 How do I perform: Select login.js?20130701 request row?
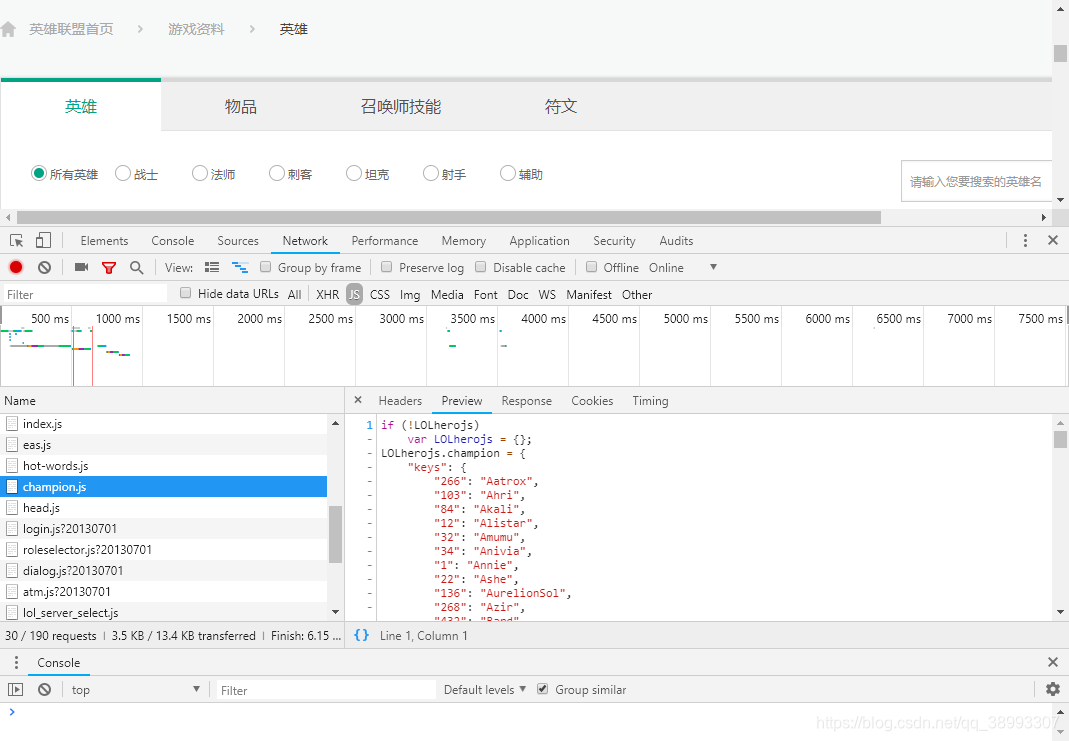coord(164,529)
